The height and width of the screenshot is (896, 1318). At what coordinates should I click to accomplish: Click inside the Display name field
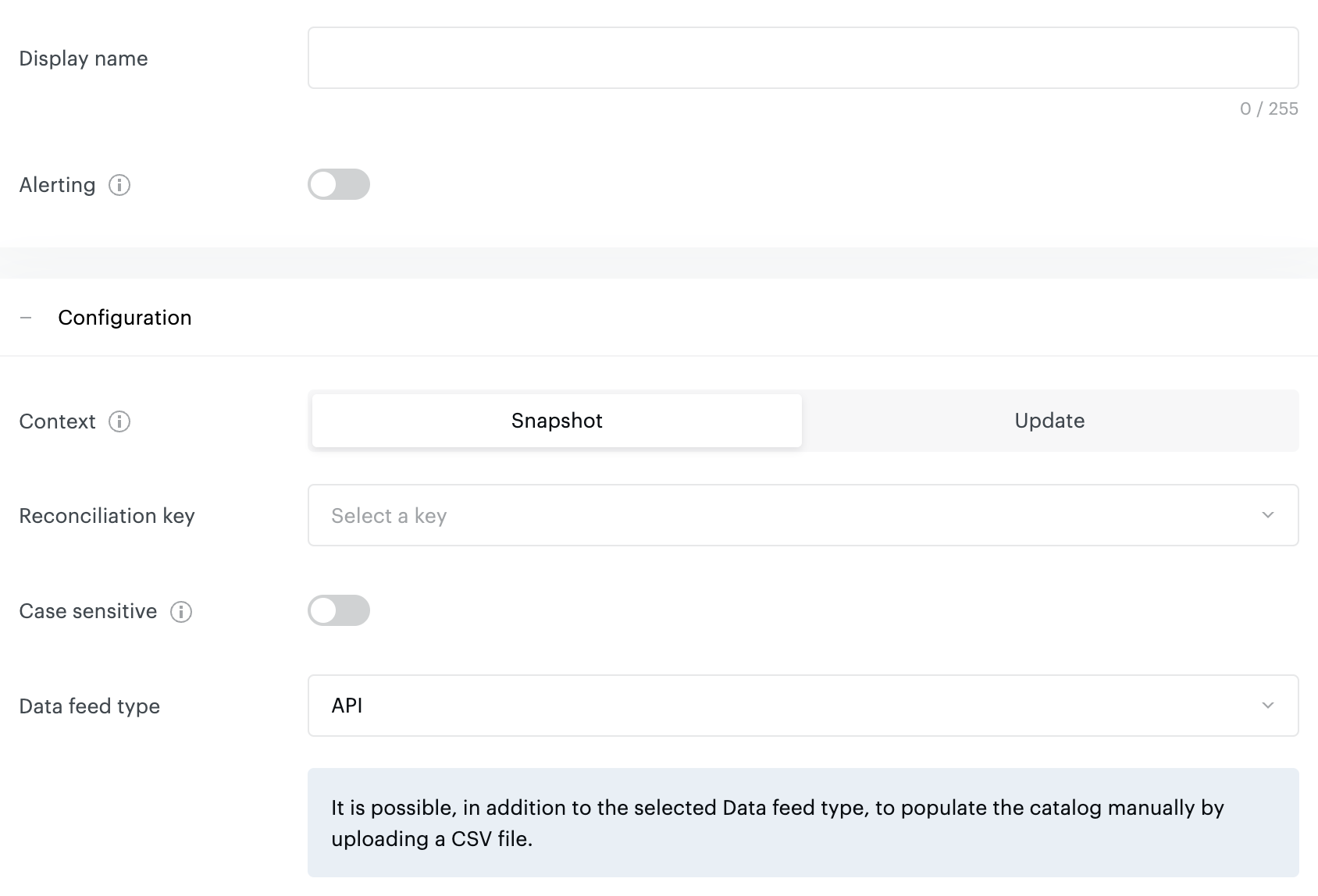pyautogui.click(x=803, y=57)
